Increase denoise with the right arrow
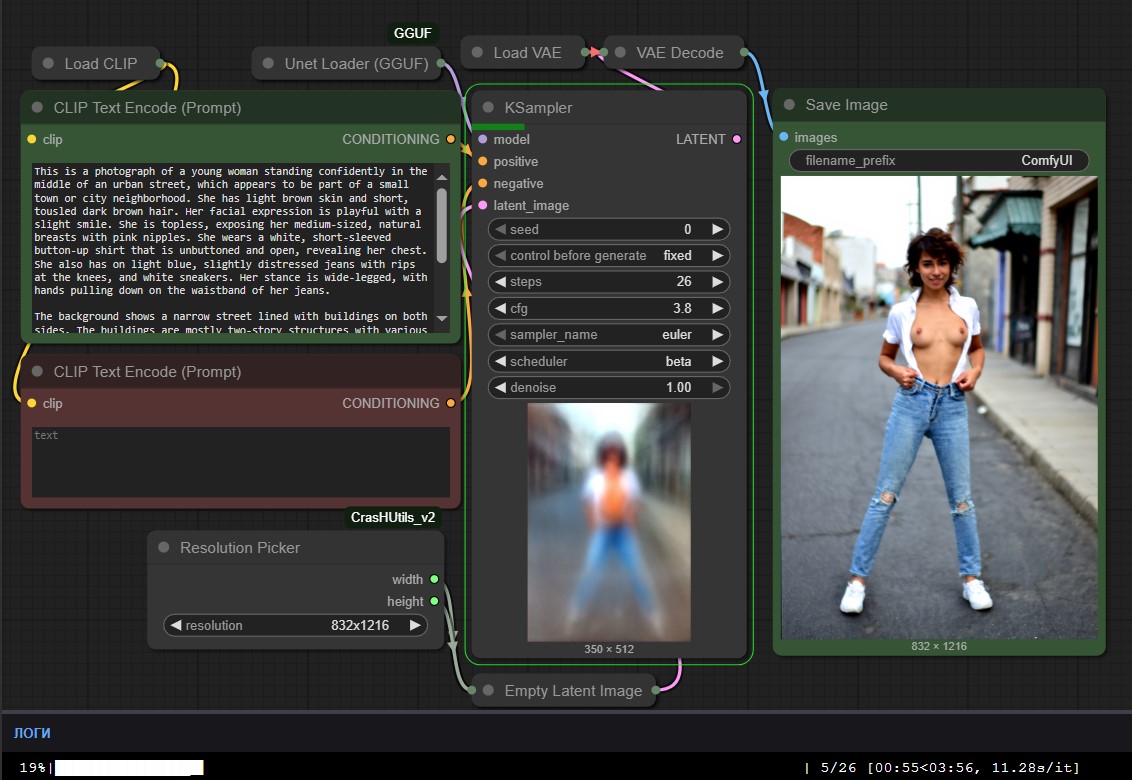1132x780 pixels. click(x=717, y=387)
